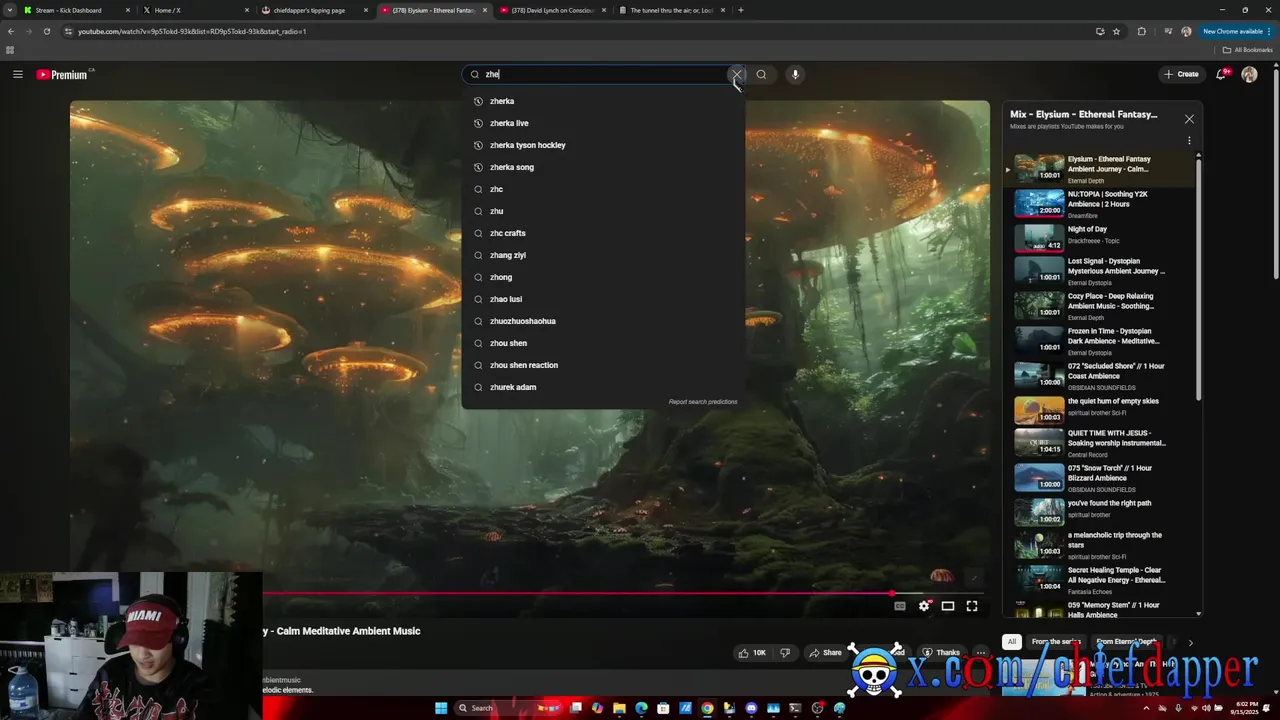Open Windows Start menu
1280x720 pixels.
pyautogui.click(x=441, y=708)
